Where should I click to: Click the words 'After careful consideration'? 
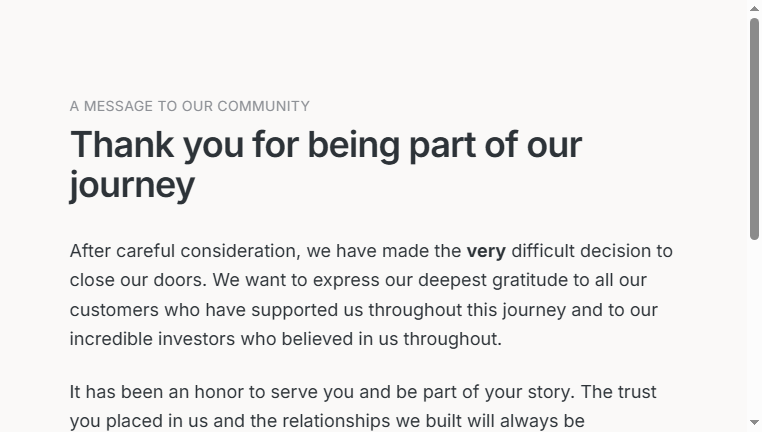tap(183, 251)
